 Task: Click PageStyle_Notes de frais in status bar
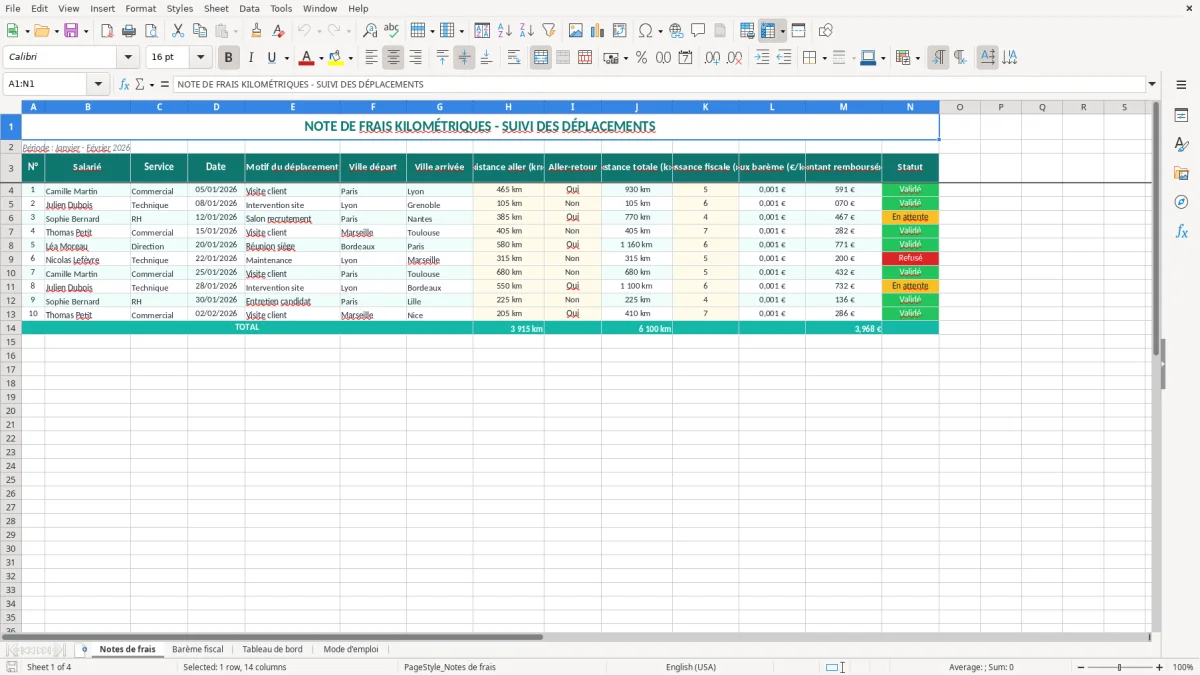[450, 667]
